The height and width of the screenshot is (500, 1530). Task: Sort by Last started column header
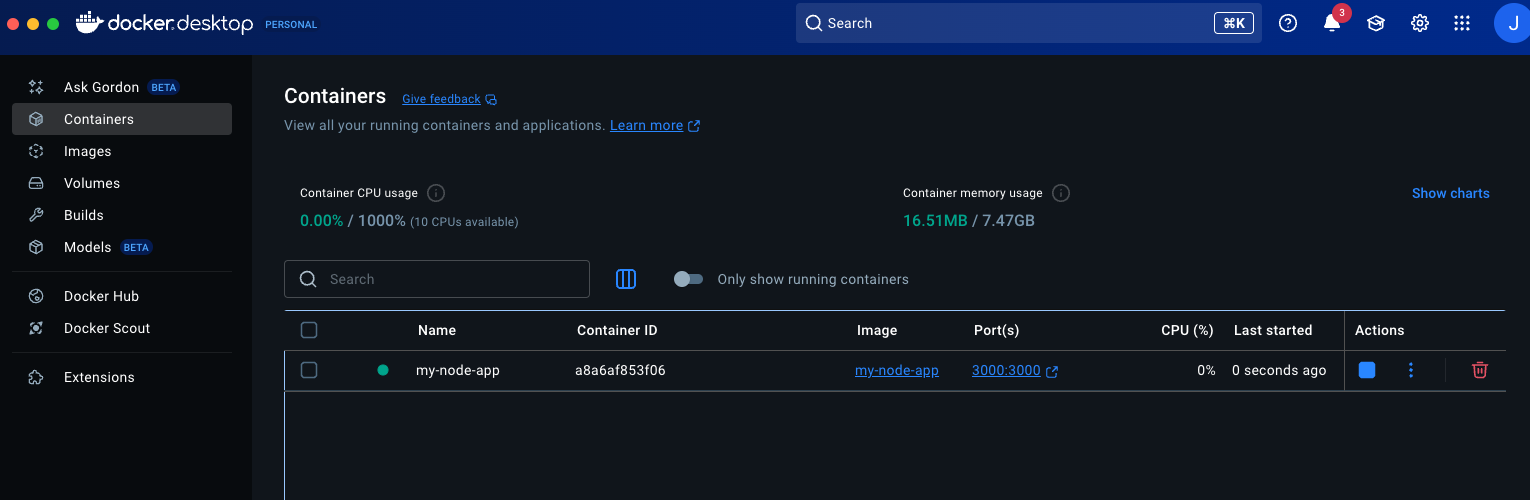[1273, 330]
